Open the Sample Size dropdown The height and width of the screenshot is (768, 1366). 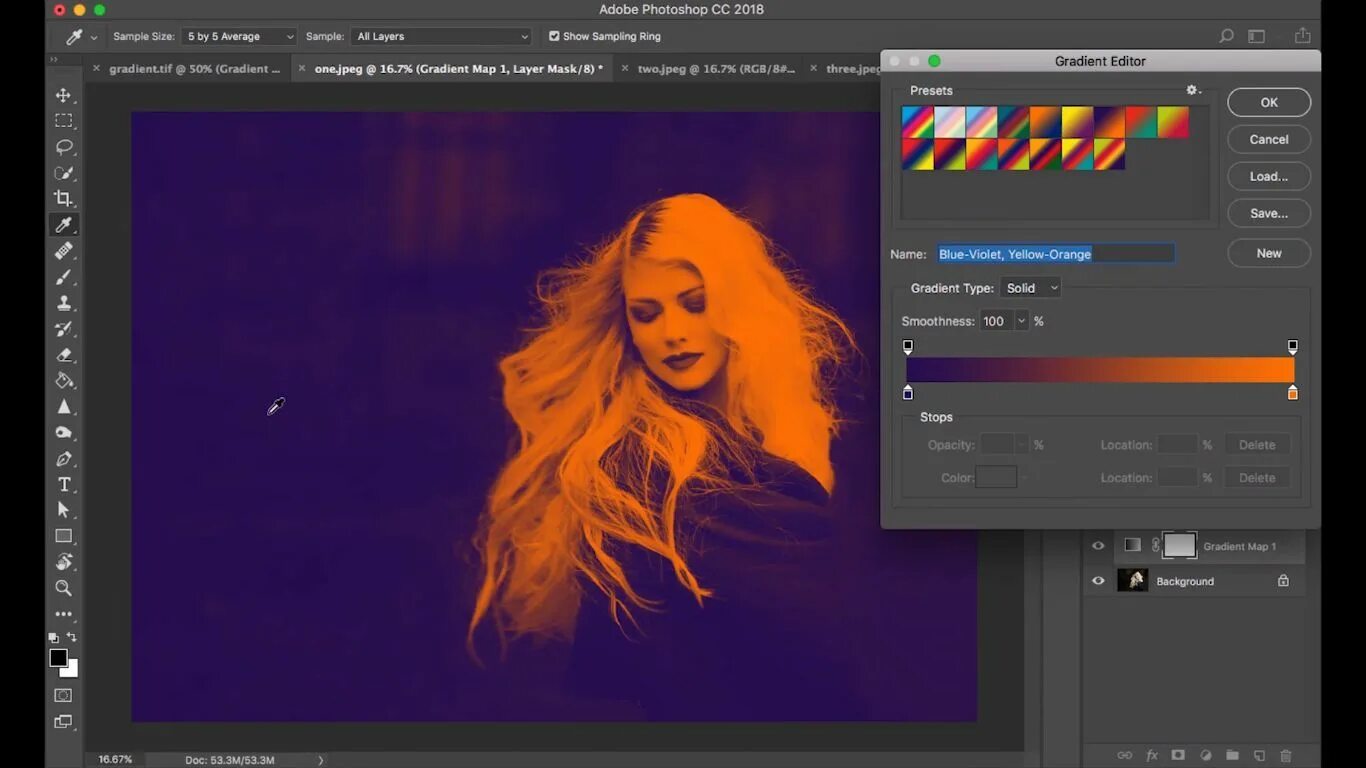pyautogui.click(x=240, y=36)
